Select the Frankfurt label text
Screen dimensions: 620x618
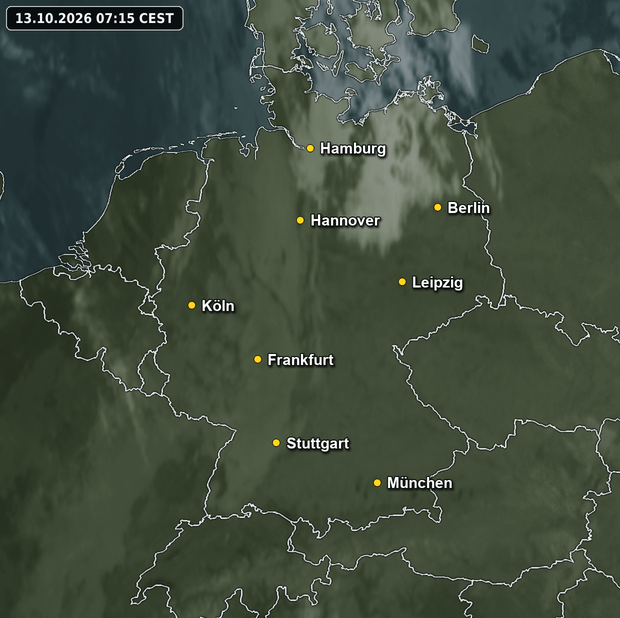(x=300, y=360)
